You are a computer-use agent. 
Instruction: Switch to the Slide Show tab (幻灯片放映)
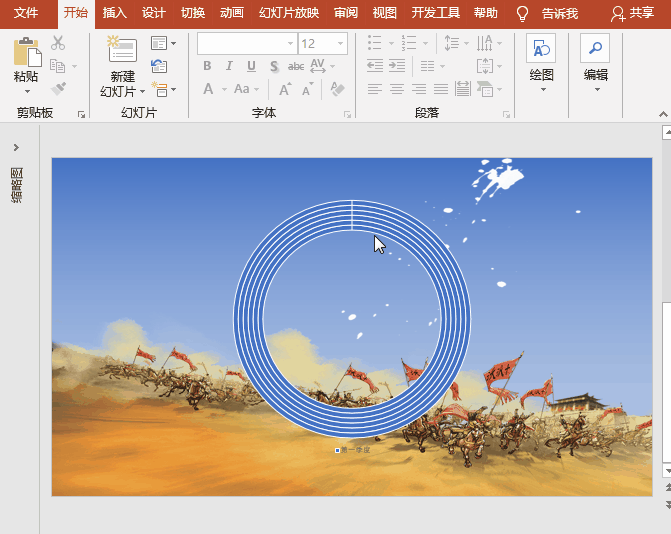(289, 13)
